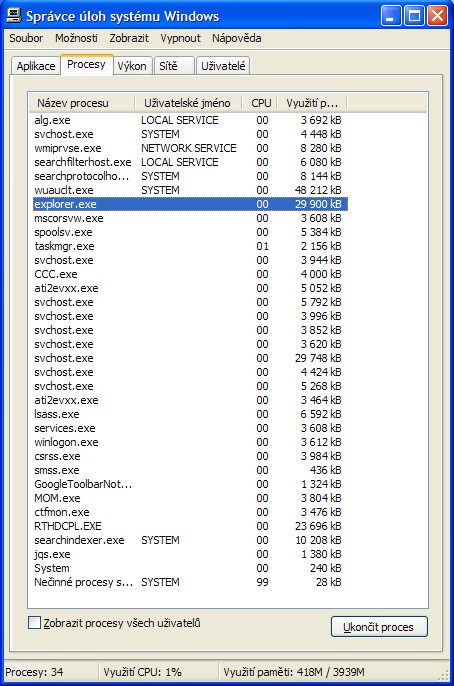This screenshot has height=686, width=454.
Task: Select the alg.exe process row
Action: (x=190, y=120)
